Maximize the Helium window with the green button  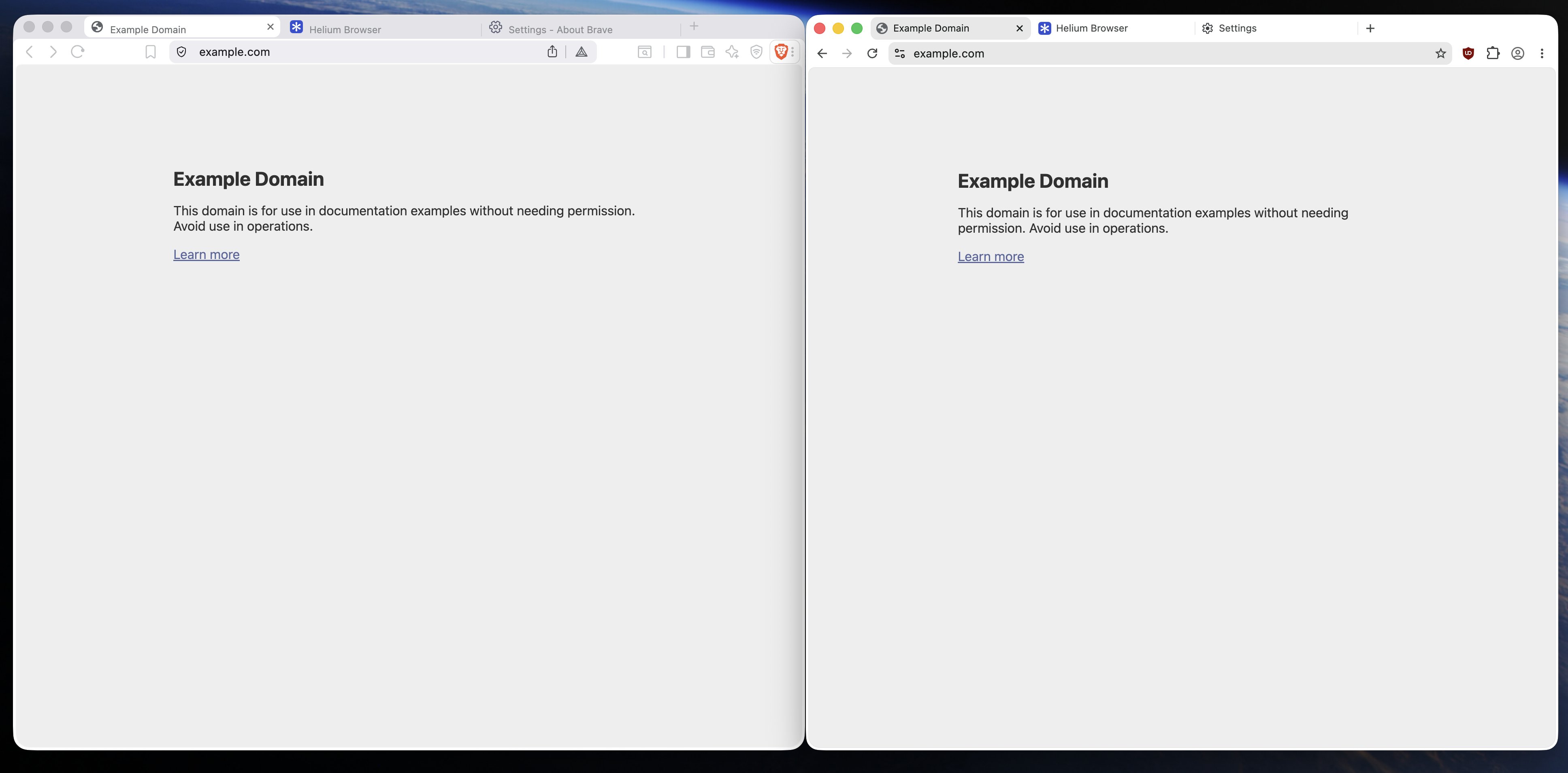(x=856, y=29)
